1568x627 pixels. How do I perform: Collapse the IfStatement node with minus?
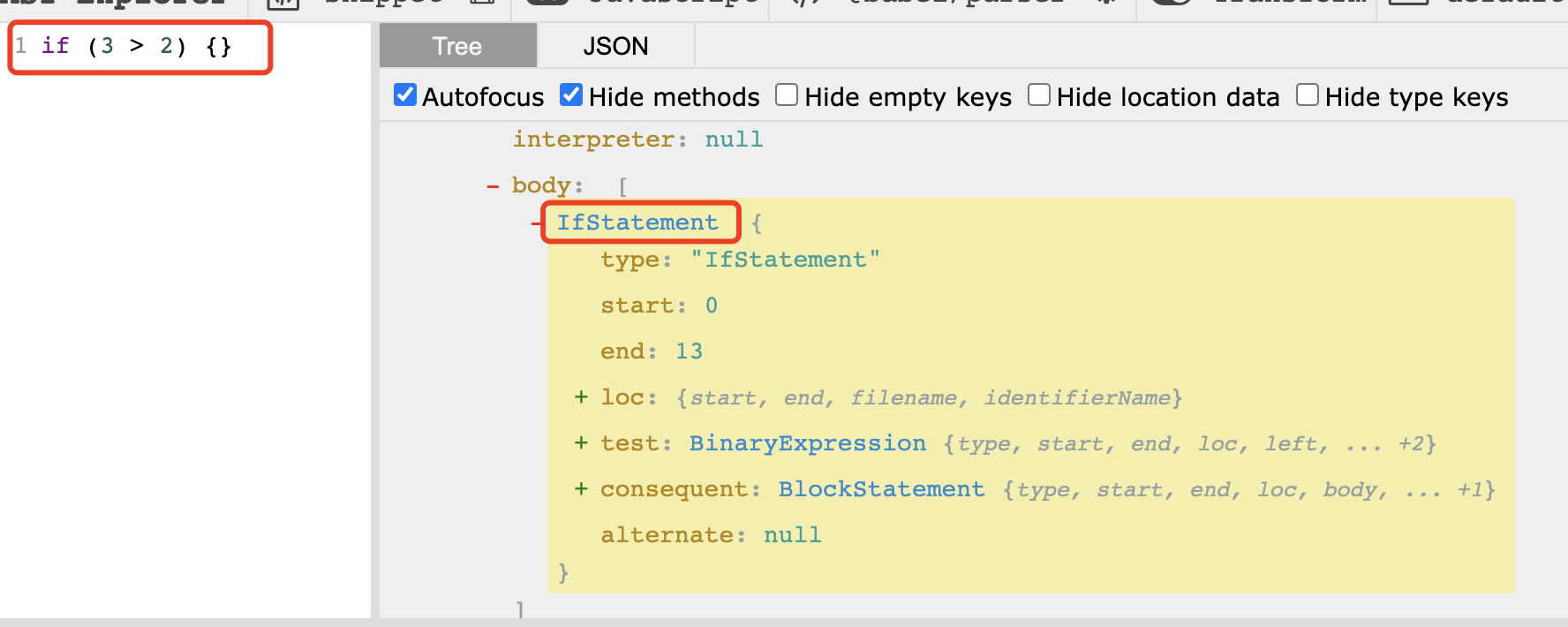(537, 223)
